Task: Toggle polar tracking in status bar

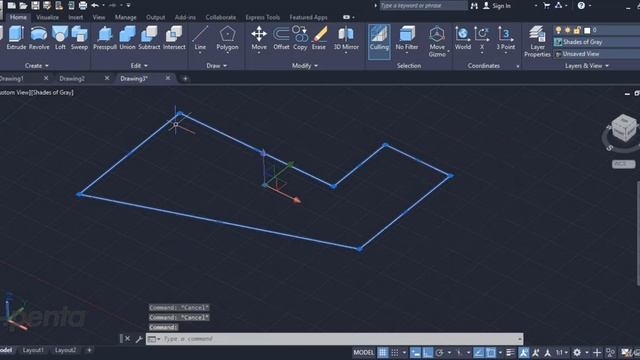Action: (x=440, y=352)
